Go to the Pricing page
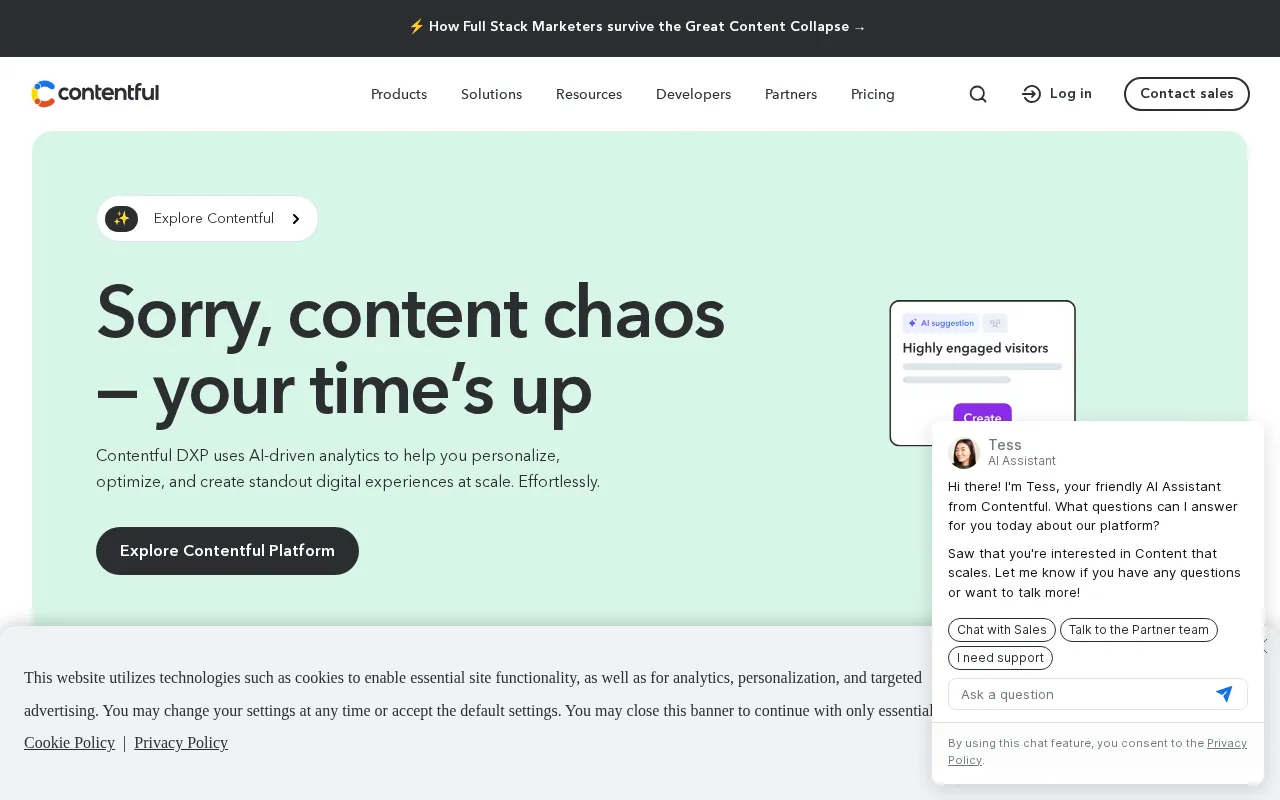This screenshot has height=800, width=1280. [x=873, y=94]
